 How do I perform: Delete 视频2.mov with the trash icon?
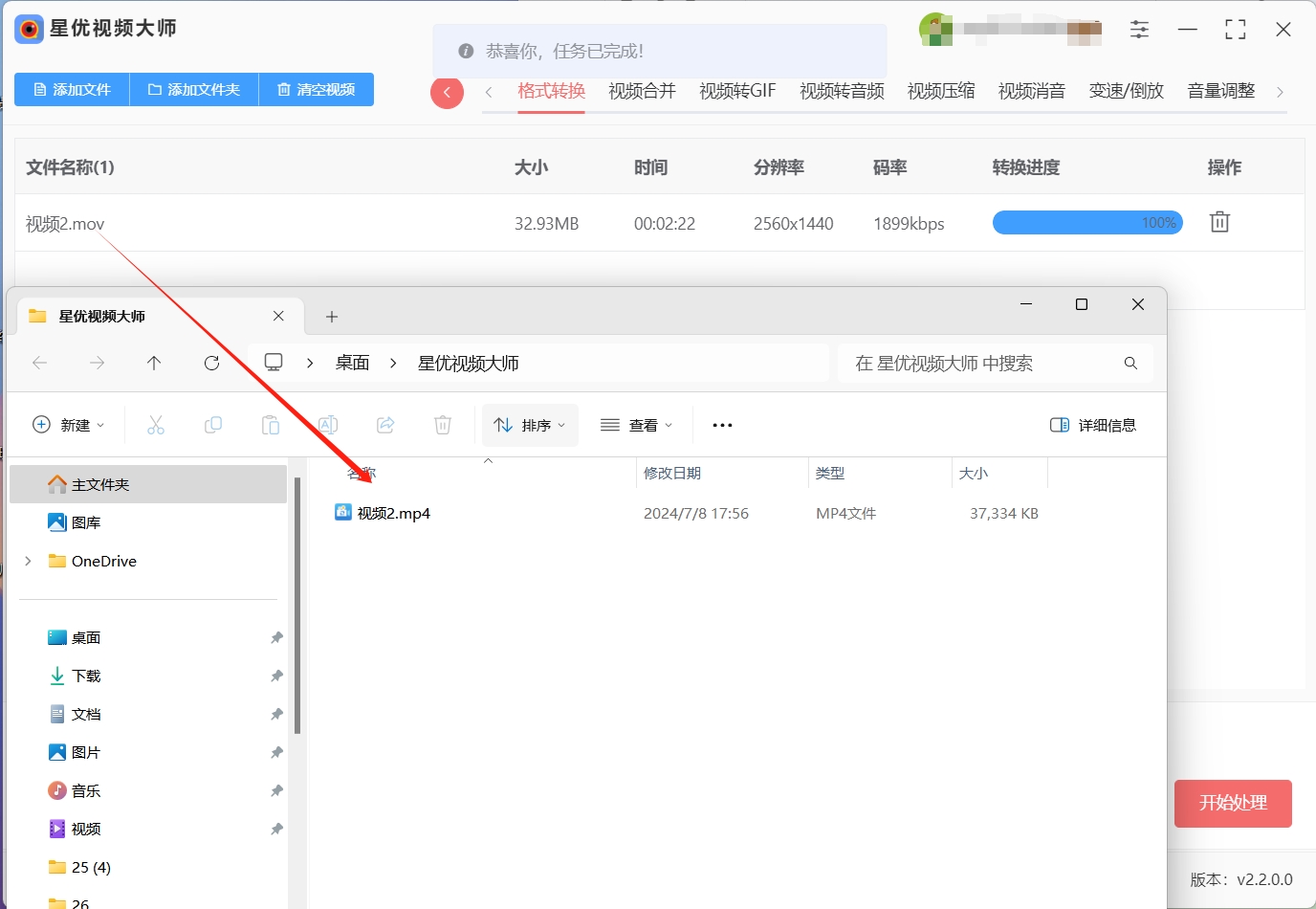1219,222
